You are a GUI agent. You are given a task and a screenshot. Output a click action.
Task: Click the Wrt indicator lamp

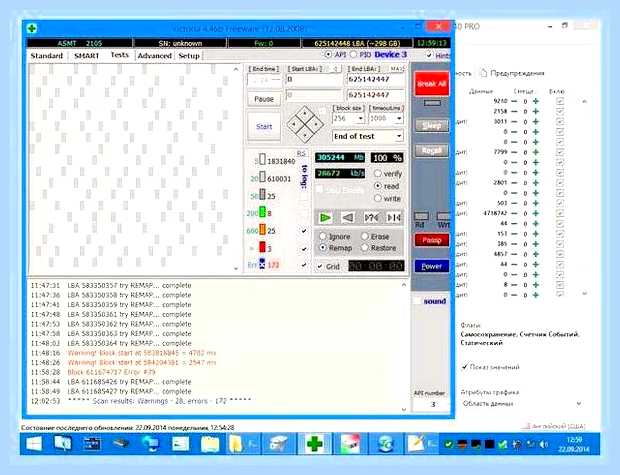(x=444, y=216)
